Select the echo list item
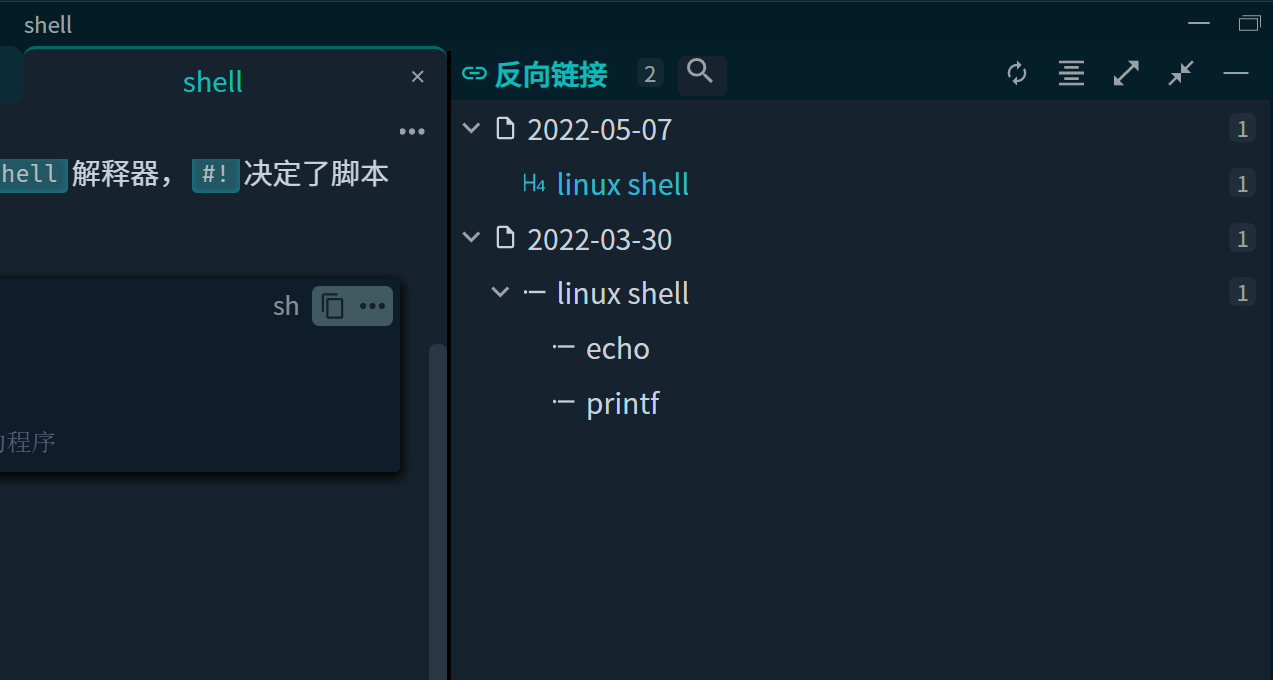 pos(617,348)
